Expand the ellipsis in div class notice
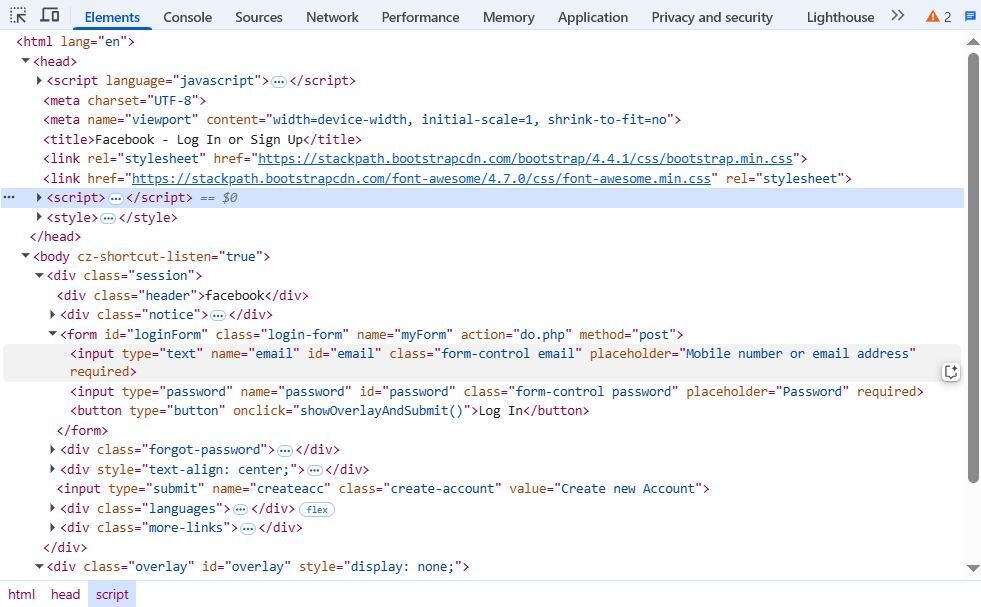 (x=218, y=315)
